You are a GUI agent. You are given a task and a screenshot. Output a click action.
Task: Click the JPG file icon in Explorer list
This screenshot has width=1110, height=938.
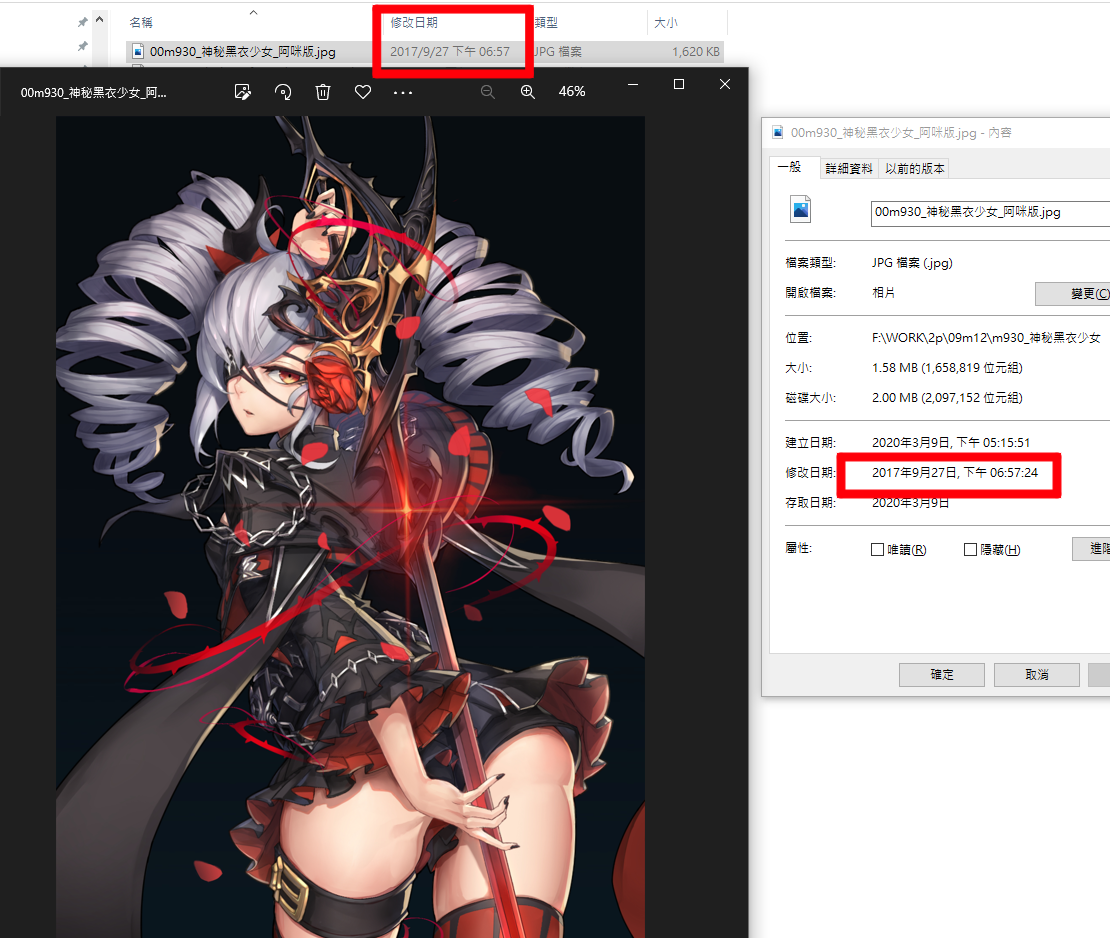[x=138, y=52]
